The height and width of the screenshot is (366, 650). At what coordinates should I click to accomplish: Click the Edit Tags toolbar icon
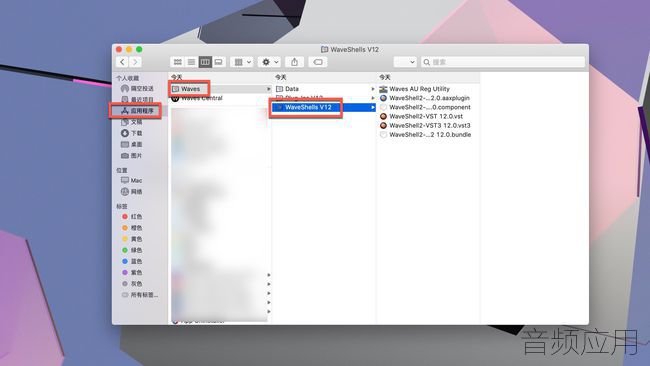point(318,62)
